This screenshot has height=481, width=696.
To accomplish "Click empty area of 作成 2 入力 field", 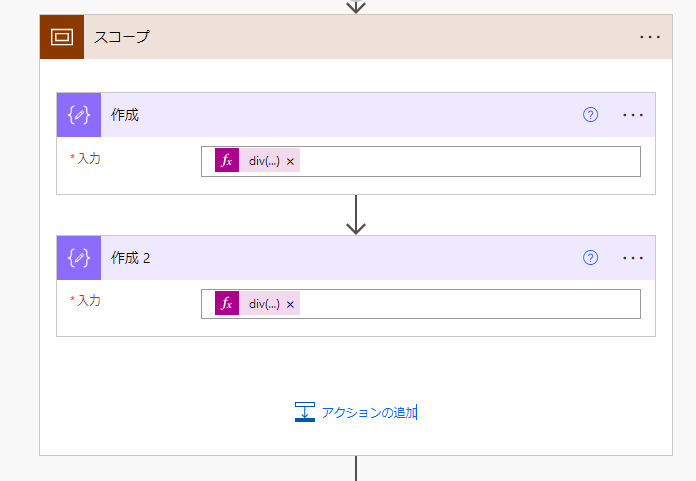I will [x=470, y=304].
